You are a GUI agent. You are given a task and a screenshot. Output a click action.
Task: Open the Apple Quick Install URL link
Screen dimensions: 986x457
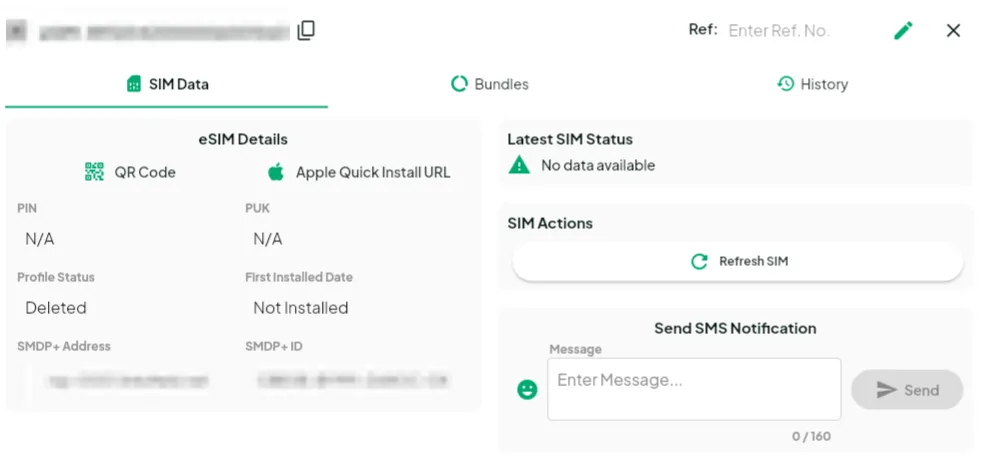click(372, 172)
